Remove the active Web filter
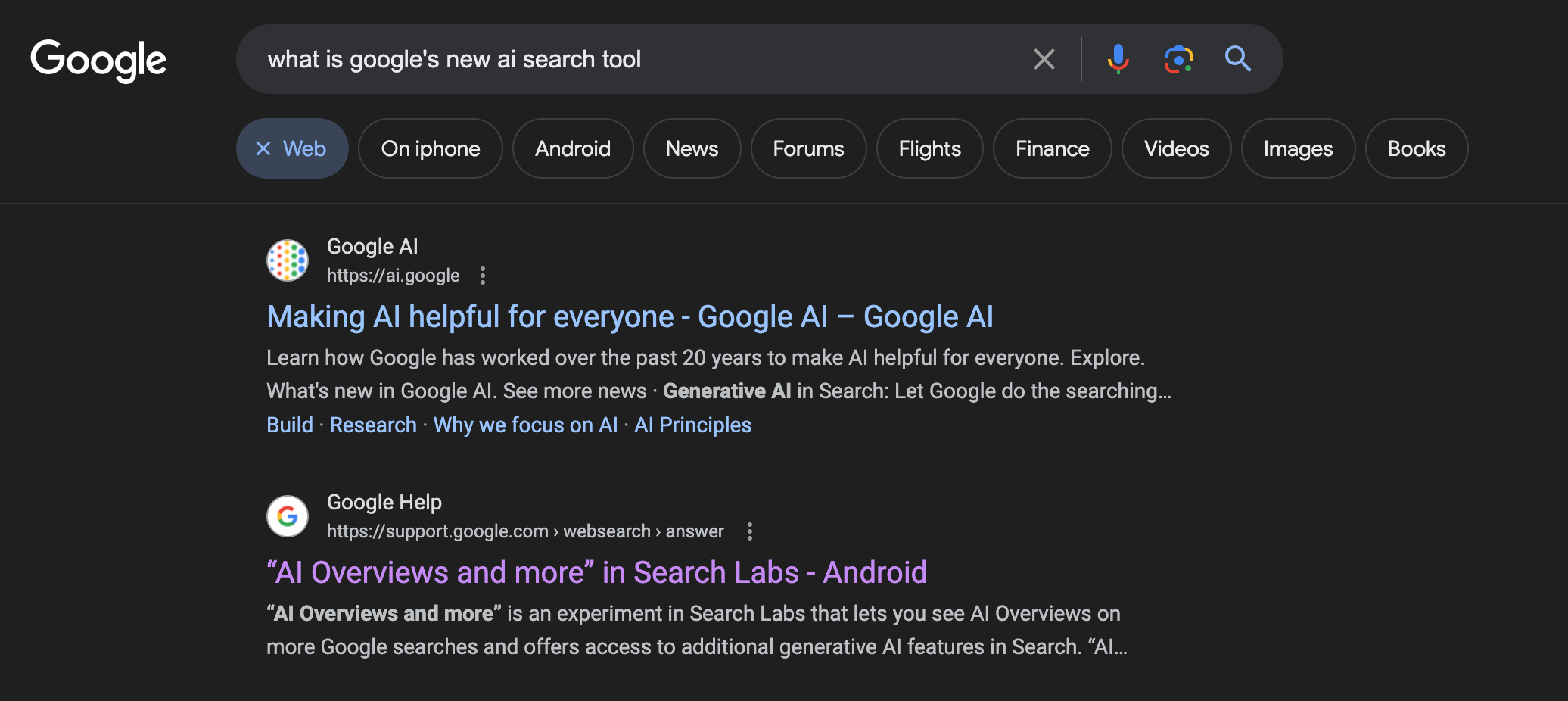This screenshot has height=701, width=1568. [x=263, y=148]
